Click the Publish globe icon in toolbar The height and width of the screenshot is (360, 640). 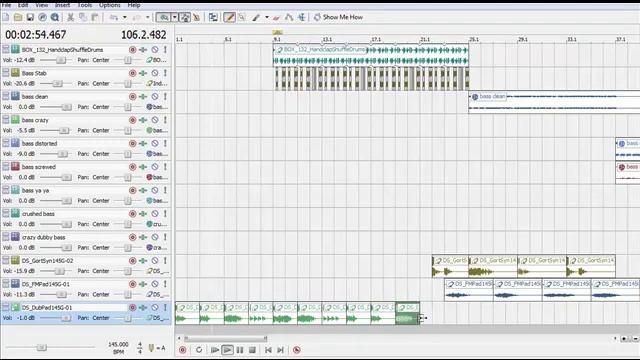[x=42, y=17]
